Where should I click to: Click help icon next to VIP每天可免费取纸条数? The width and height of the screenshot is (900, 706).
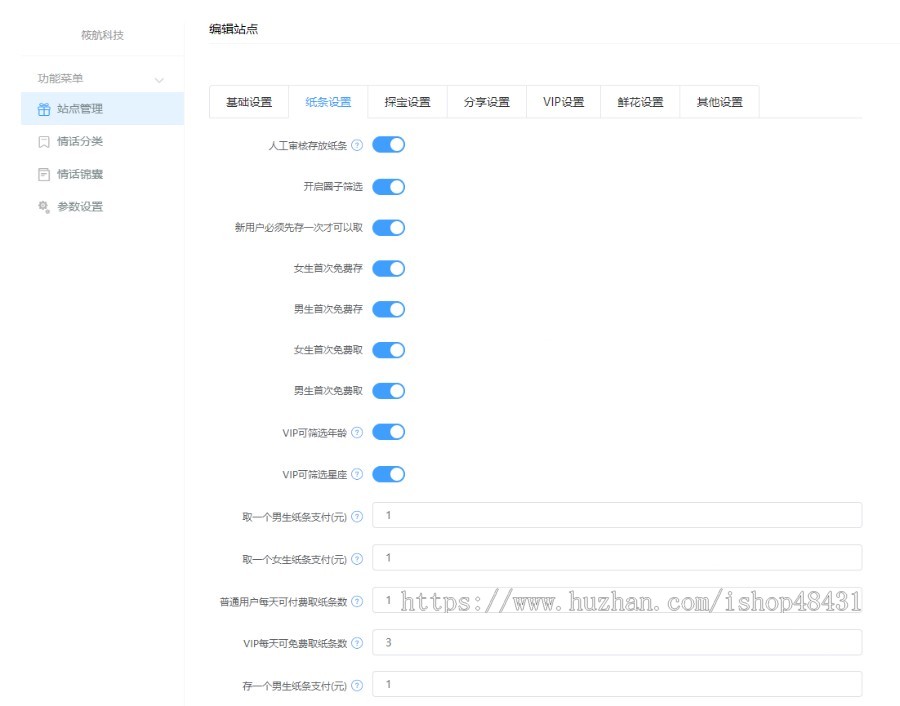[x=357, y=643]
